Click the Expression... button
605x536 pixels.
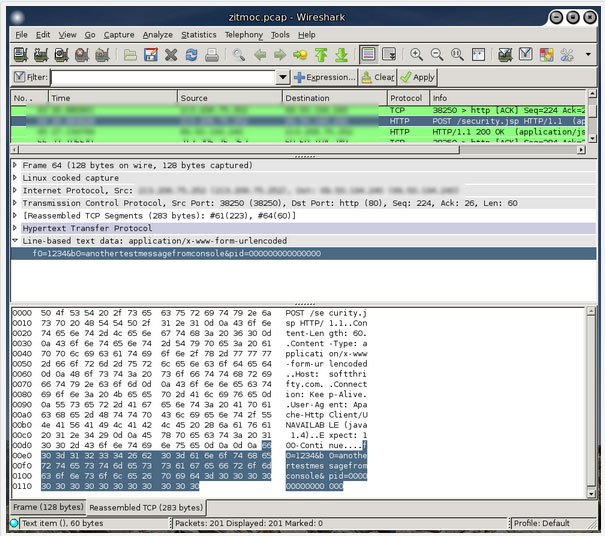(x=324, y=77)
